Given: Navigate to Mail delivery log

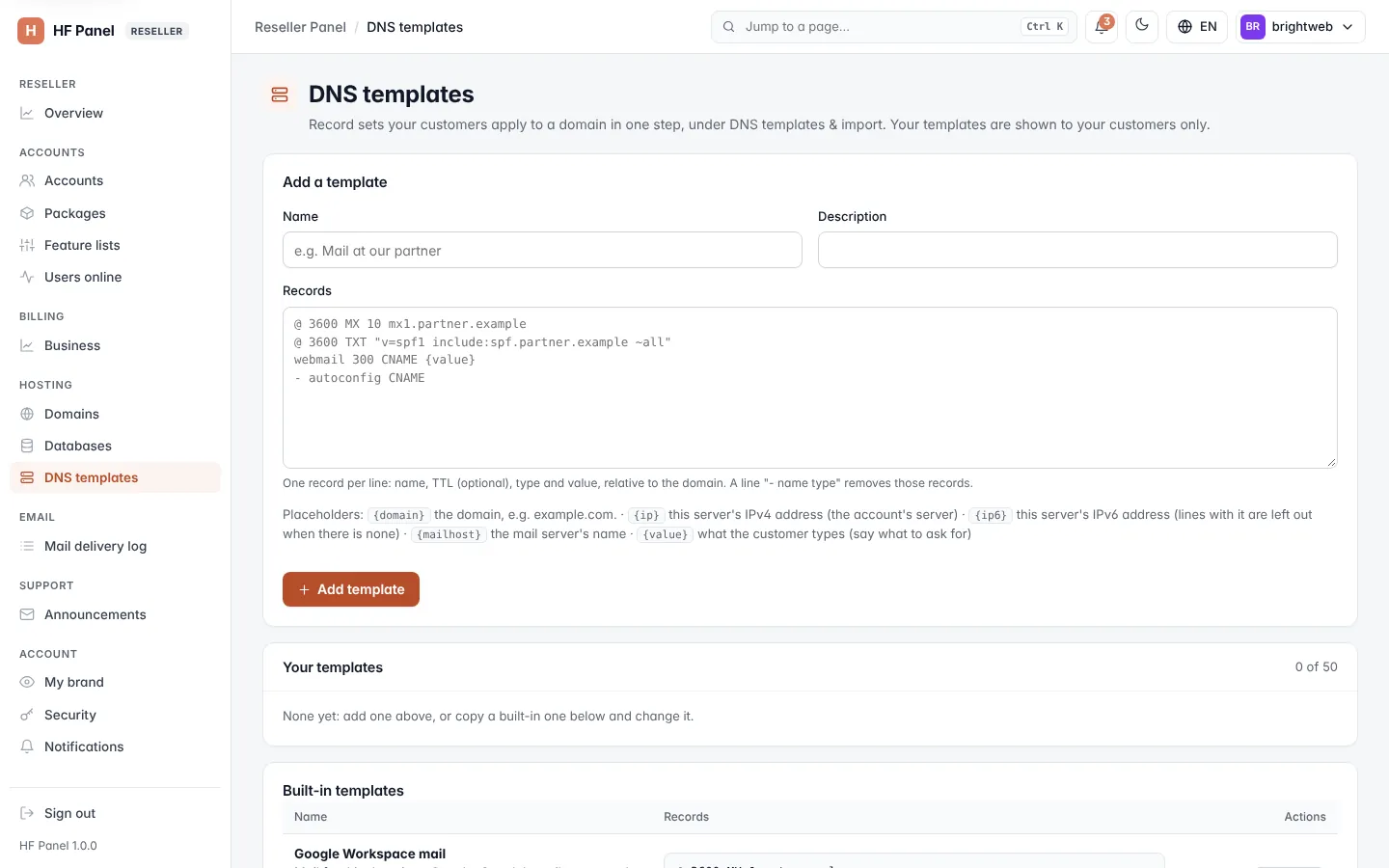Looking at the screenshot, I should click(115, 546).
